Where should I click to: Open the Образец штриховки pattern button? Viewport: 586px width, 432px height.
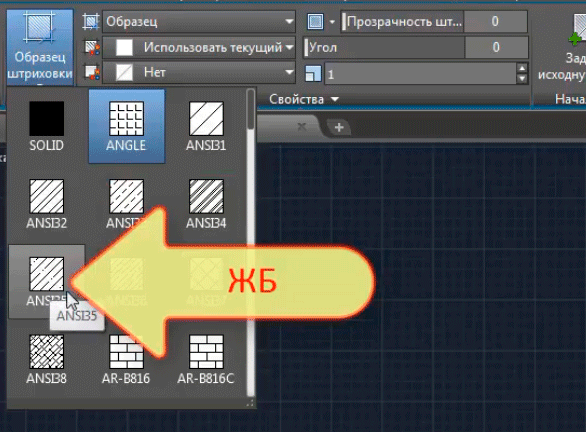point(40,47)
